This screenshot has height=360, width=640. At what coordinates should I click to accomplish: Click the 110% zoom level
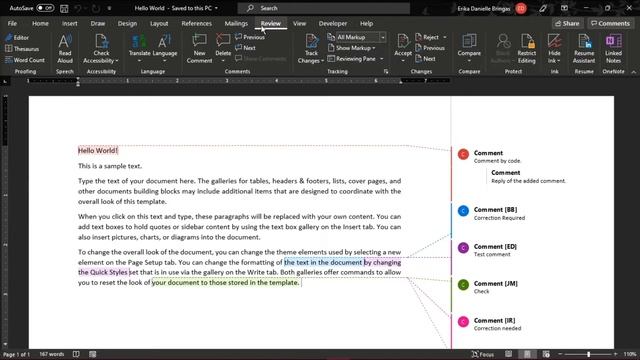tap(630, 354)
